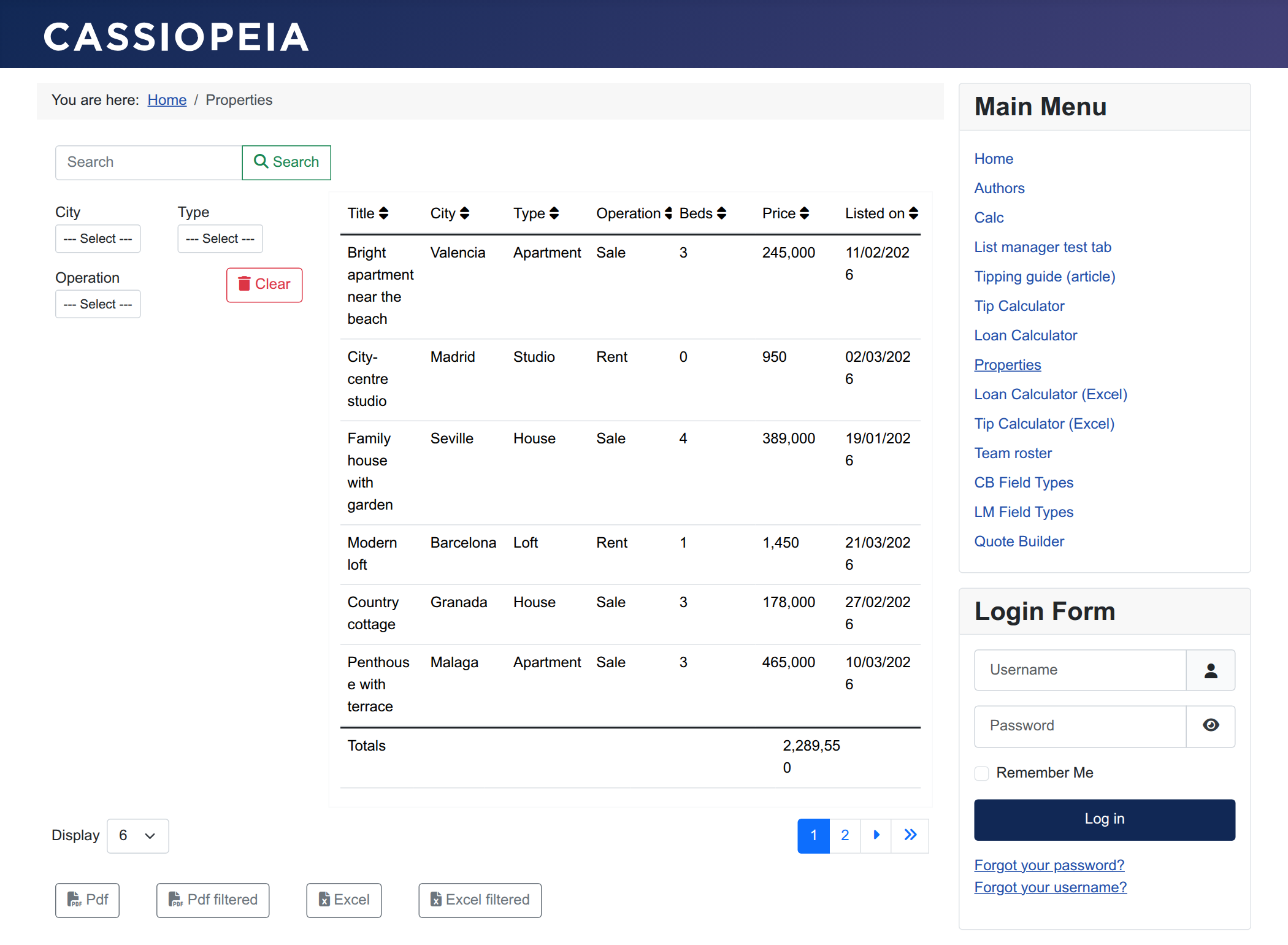Open Forgot your username link

click(x=1051, y=887)
